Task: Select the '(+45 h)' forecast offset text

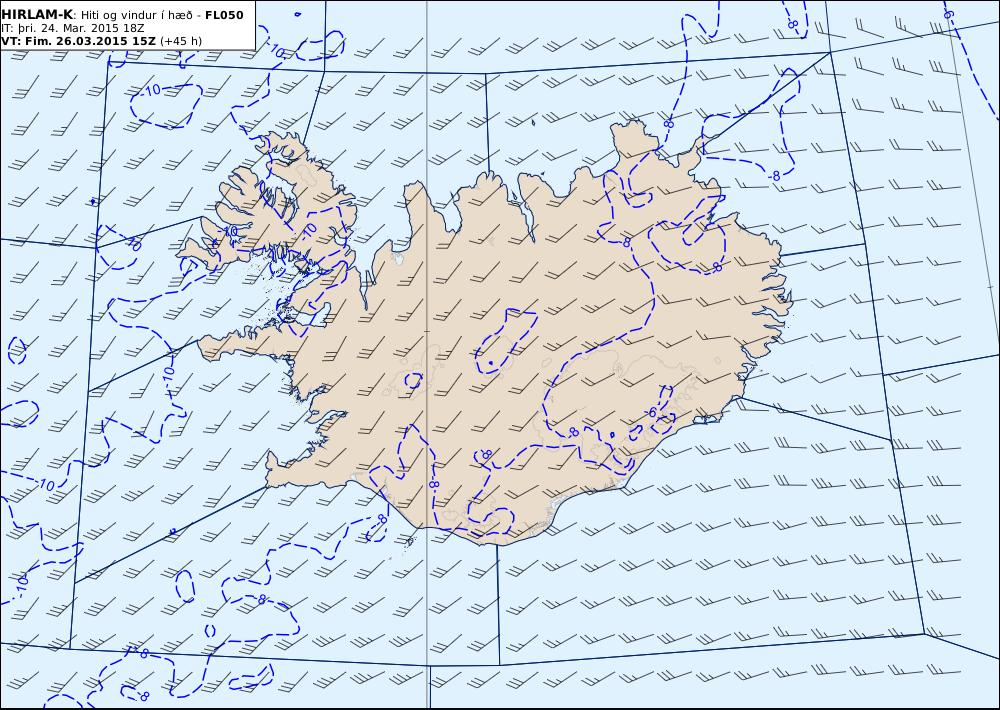Action: [x=180, y=41]
